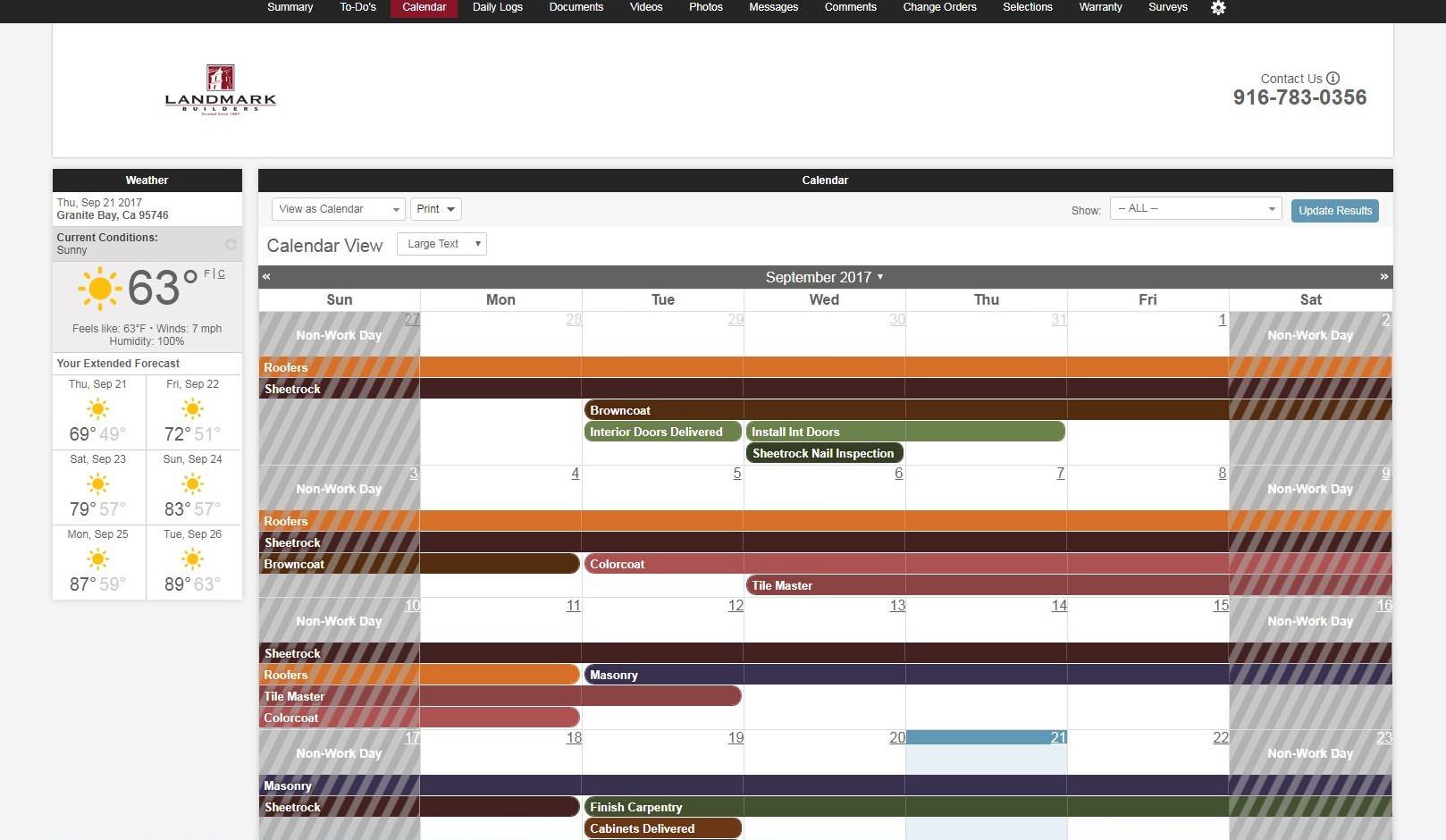The image size is (1446, 840).
Task: Go to next month using right arrows
Action: [1383, 277]
